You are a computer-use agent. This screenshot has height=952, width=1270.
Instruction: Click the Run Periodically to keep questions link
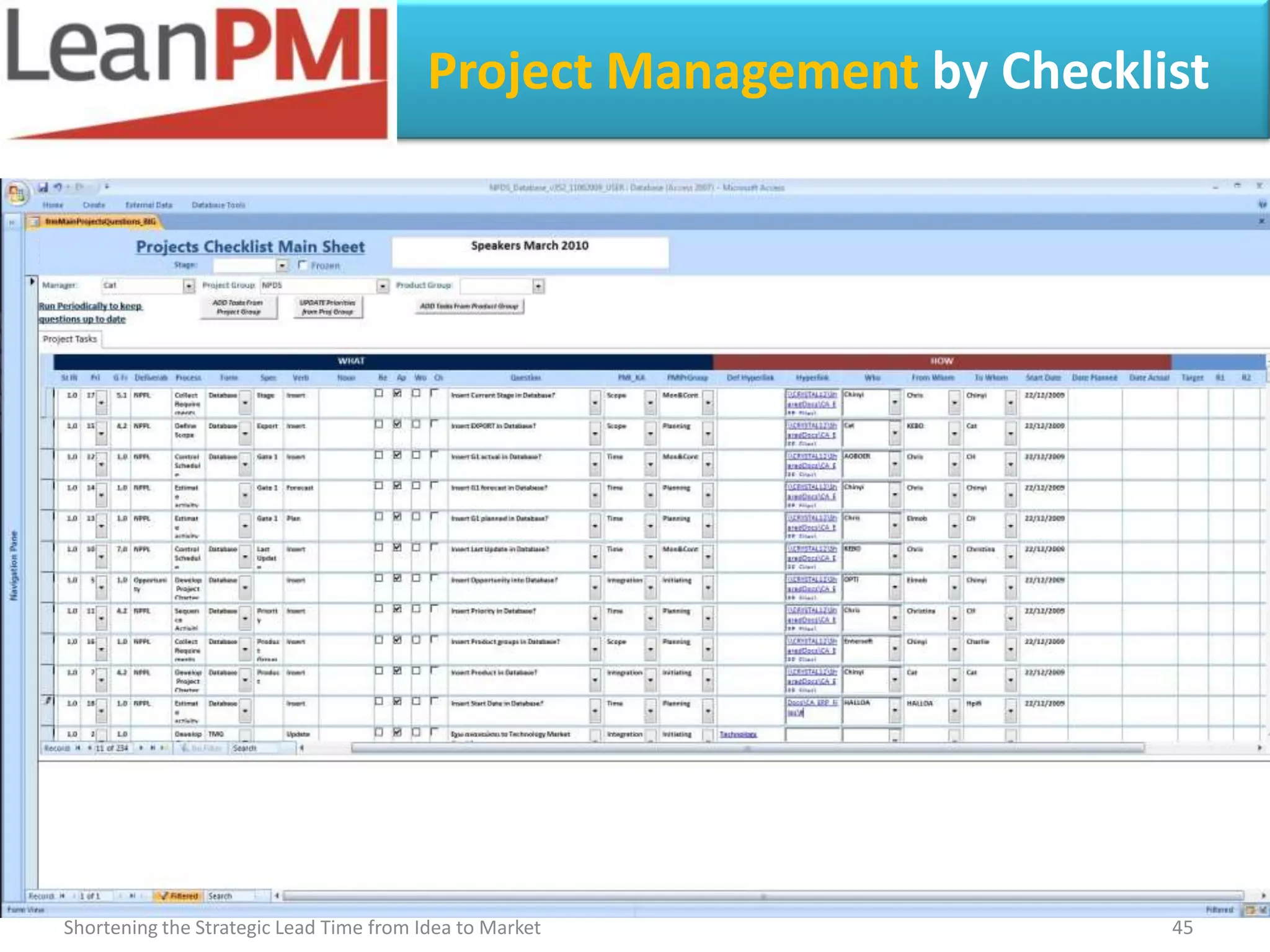click(91, 312)
